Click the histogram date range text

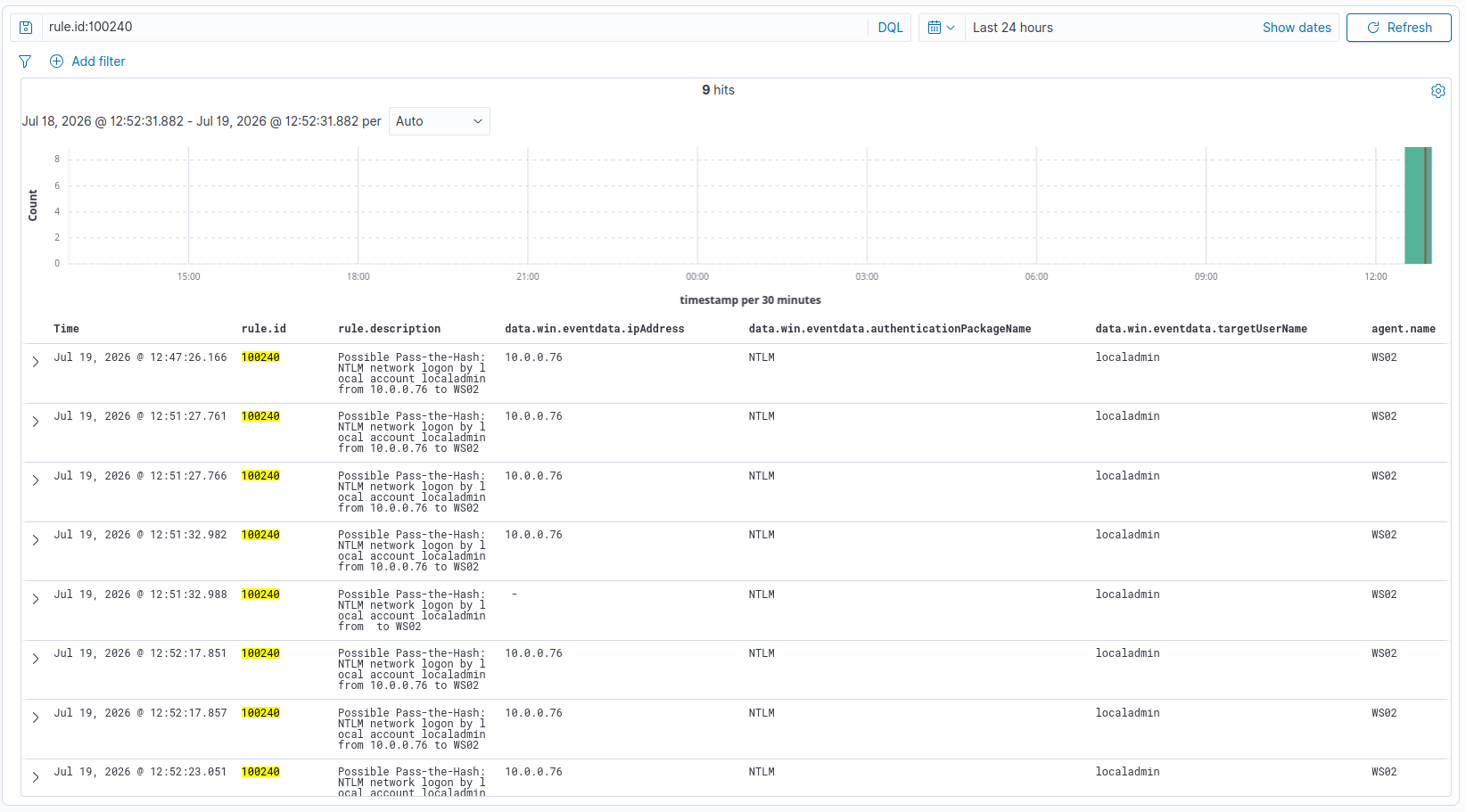(202, 121)
